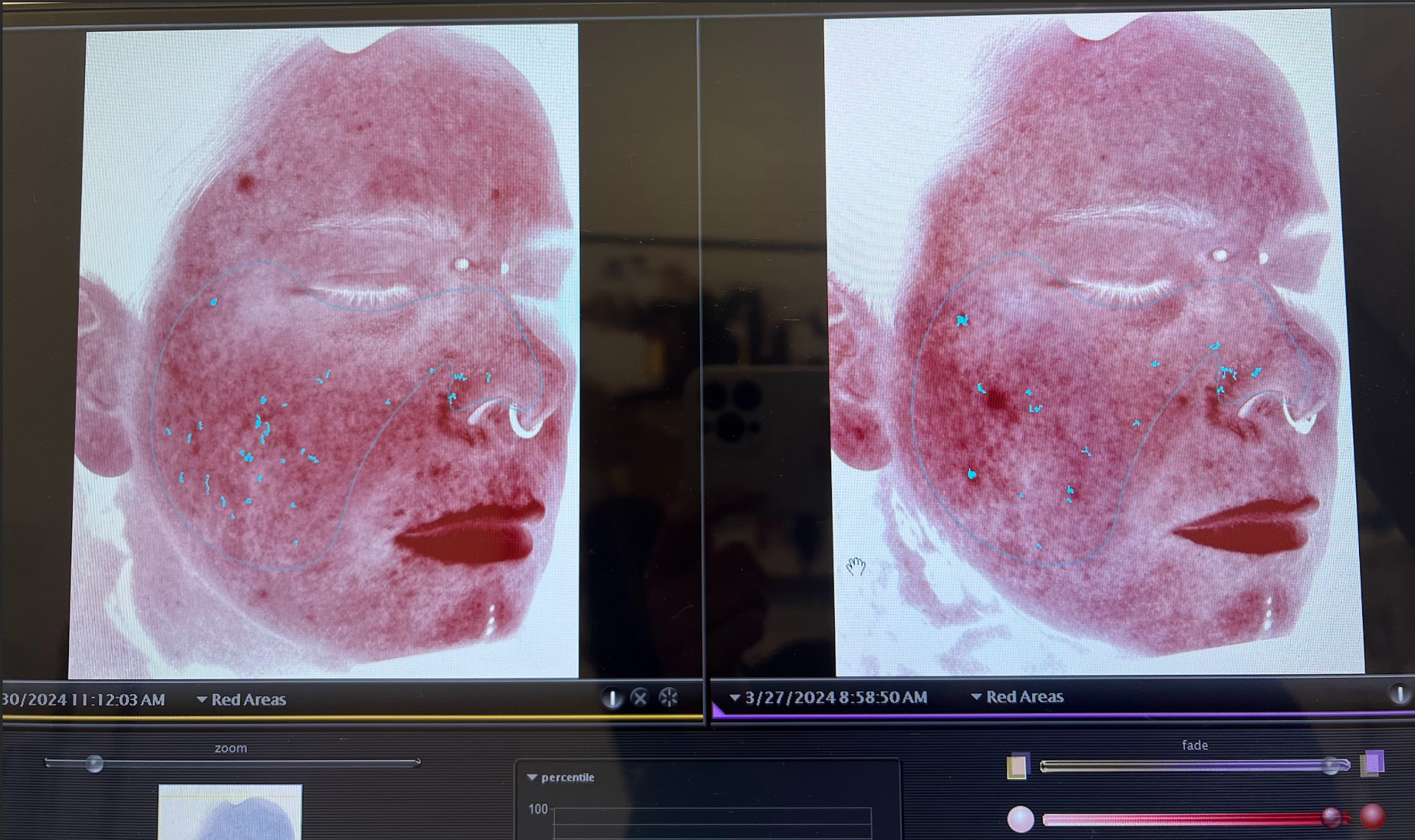Click the purple image icon right of fade slider
Screen dimensions: 1415x840
point(1373,763)
